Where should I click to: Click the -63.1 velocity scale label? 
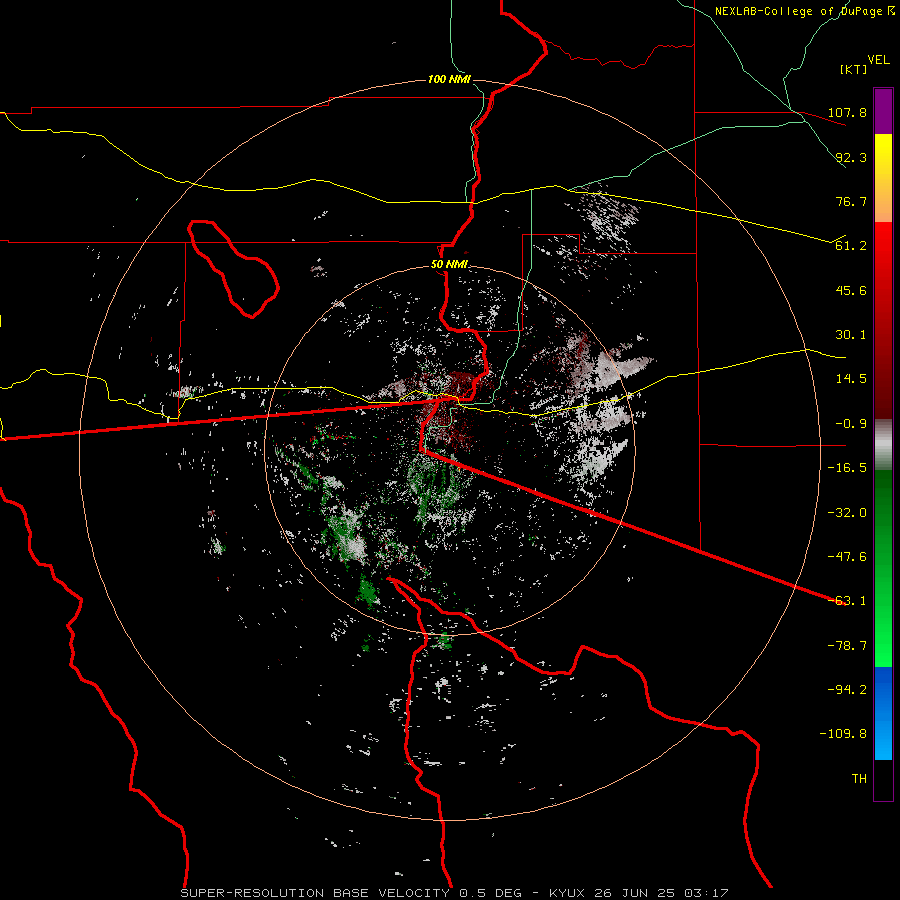tap(847, 601)
